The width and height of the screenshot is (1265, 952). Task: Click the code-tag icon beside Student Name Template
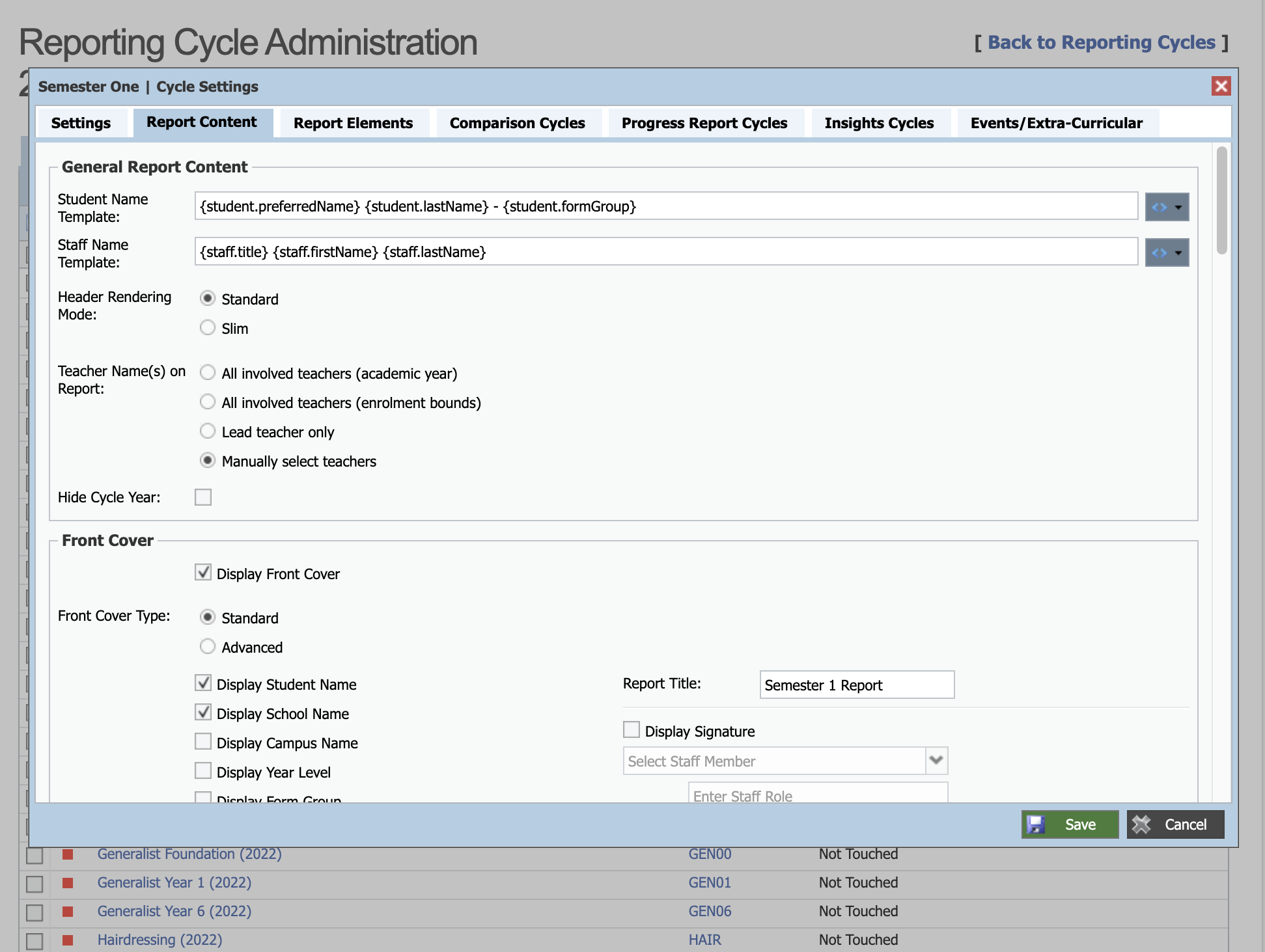coord(1159,208)
